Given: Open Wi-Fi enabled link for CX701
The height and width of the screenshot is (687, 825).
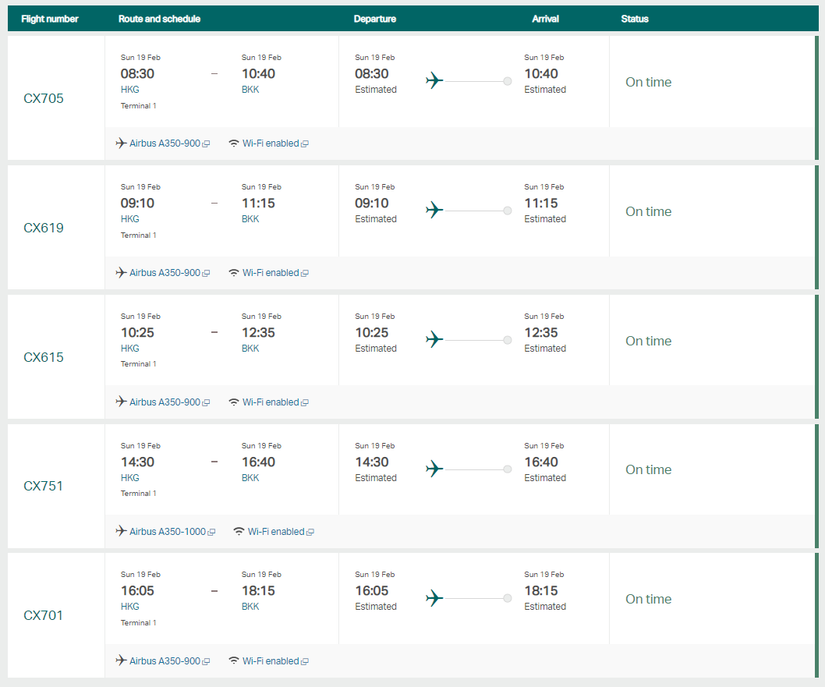Looking at the screenshot, I should [x=270, y=661].
